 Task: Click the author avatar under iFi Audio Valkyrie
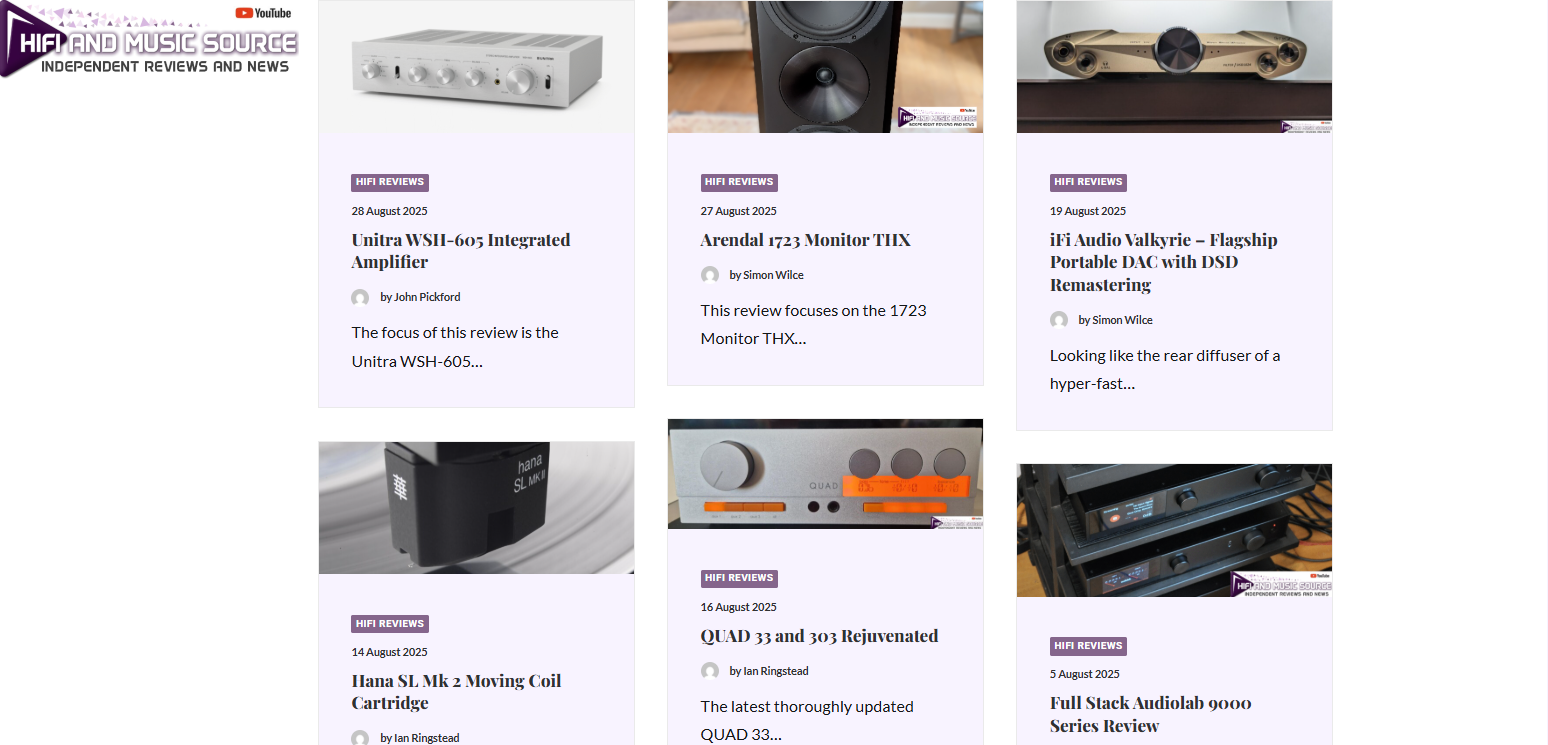pyautogui.click(x=1059, y=320)
